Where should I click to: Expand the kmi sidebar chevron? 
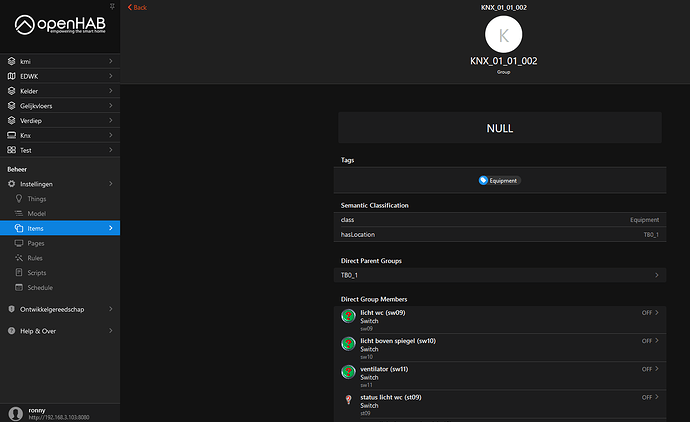click(111, 61)
